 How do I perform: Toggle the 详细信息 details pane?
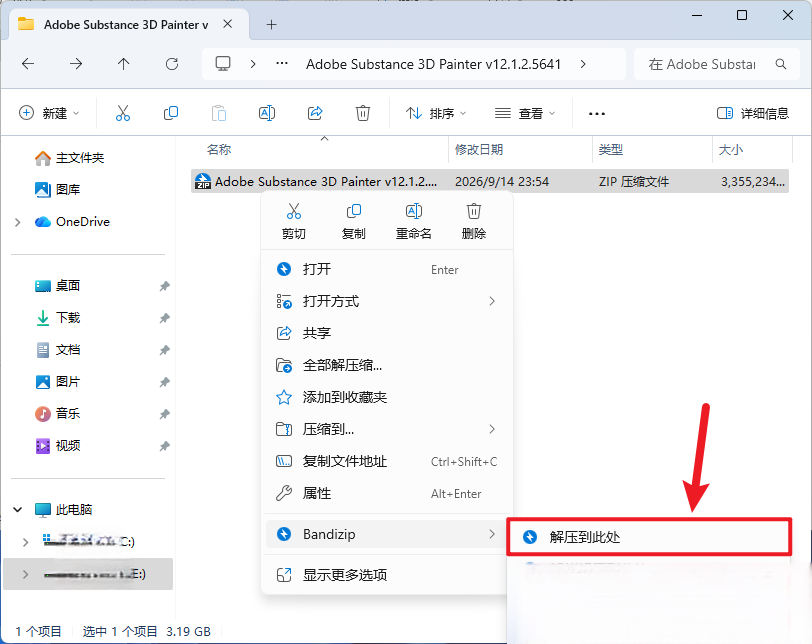752,113
